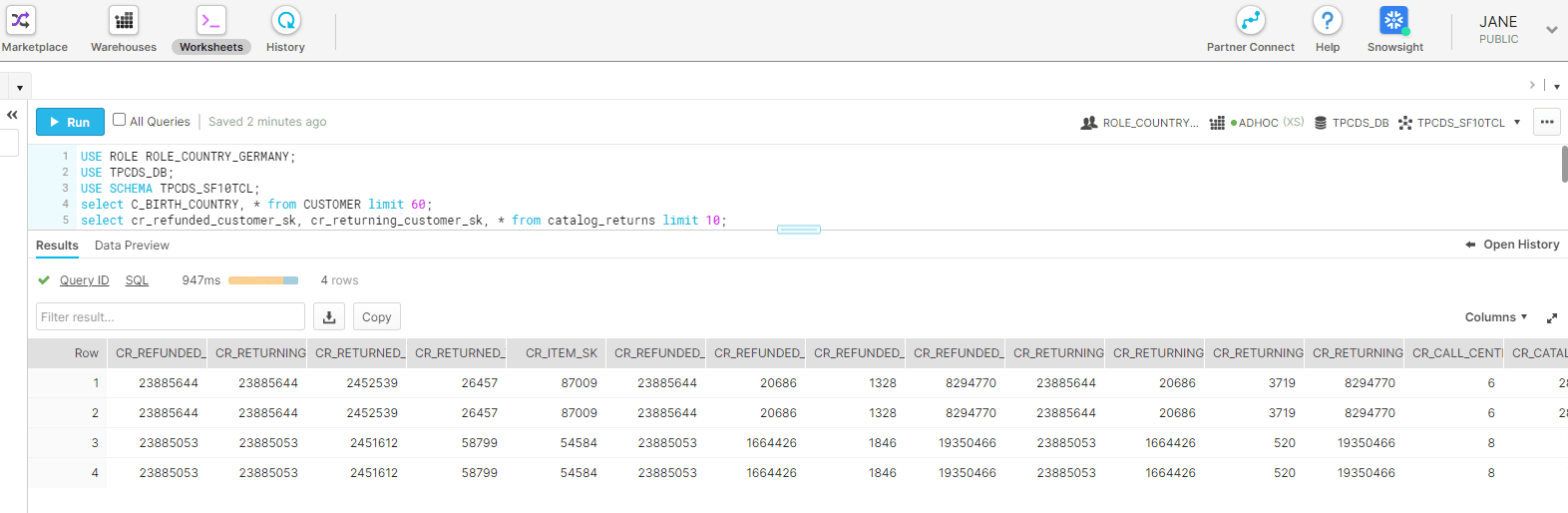This screenshot has width=1568, height=513.
Task: Expand the worksheet context dropdown arrow
Action: point(1517,123)
